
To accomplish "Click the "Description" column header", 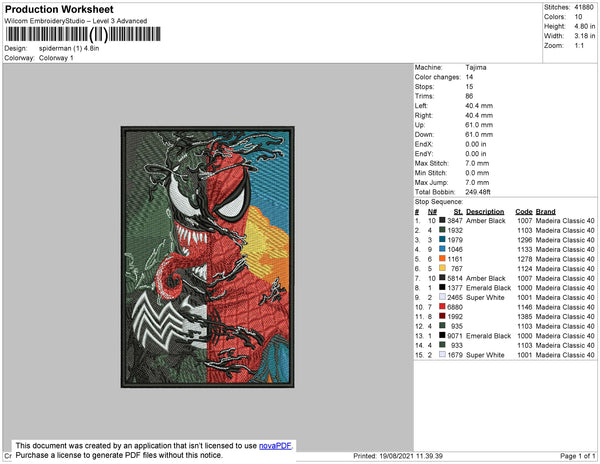I will pos(485,212).
